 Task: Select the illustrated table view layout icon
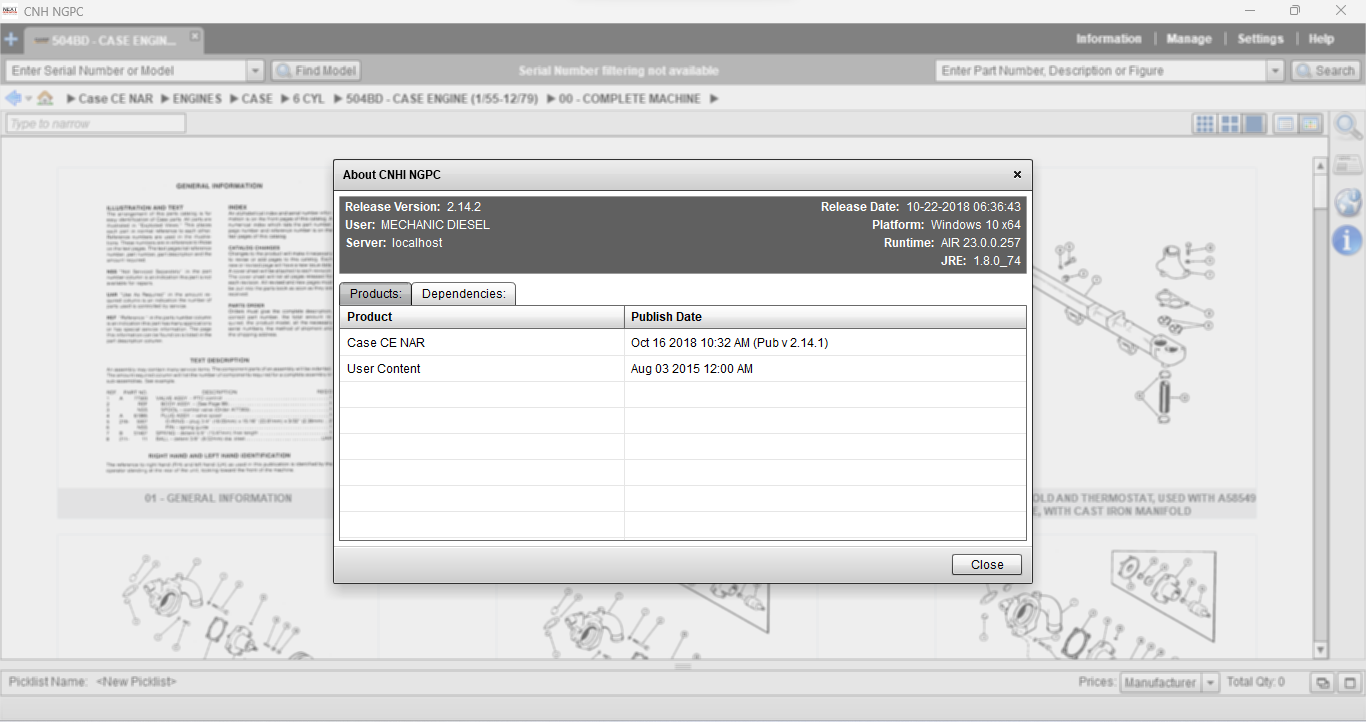coord(1309,124)
